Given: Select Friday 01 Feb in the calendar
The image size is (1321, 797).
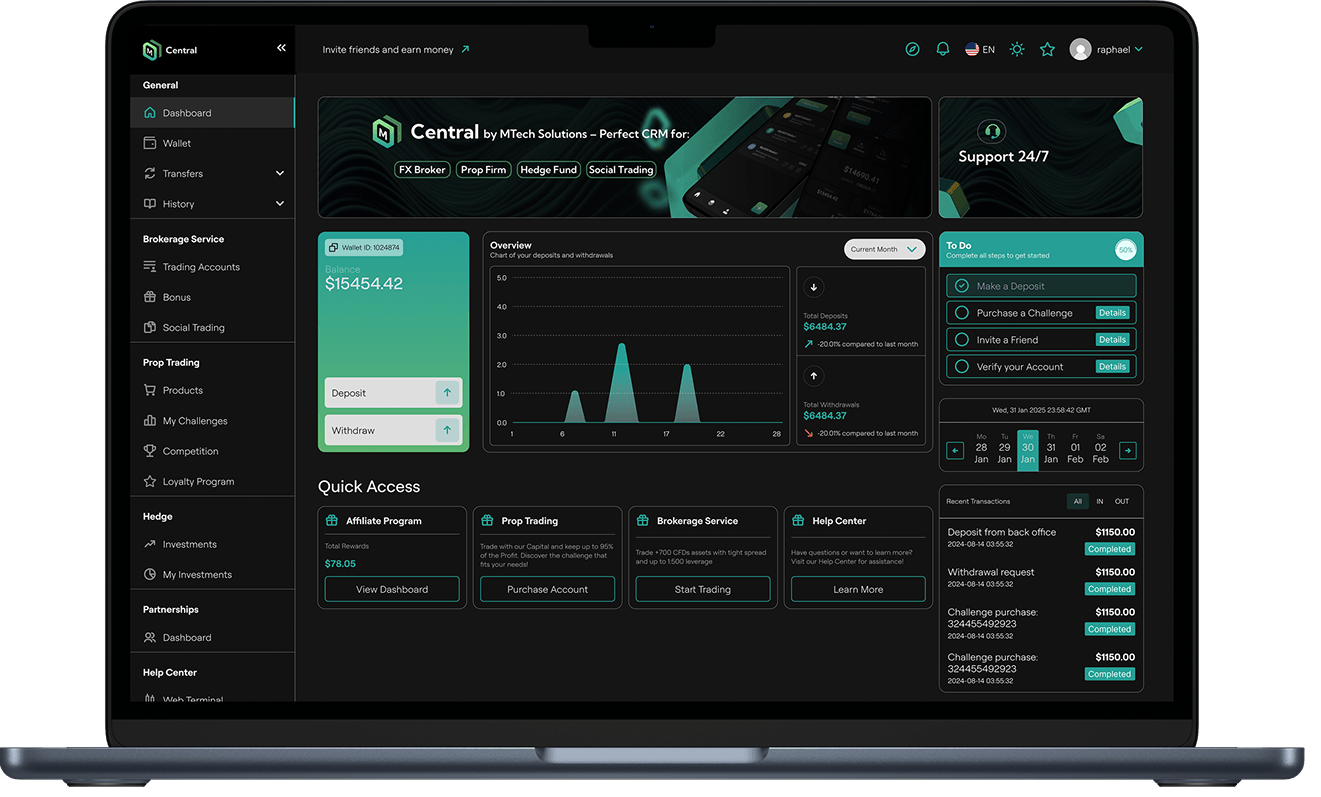Looking at the screenshot, I should [1075, 448].
